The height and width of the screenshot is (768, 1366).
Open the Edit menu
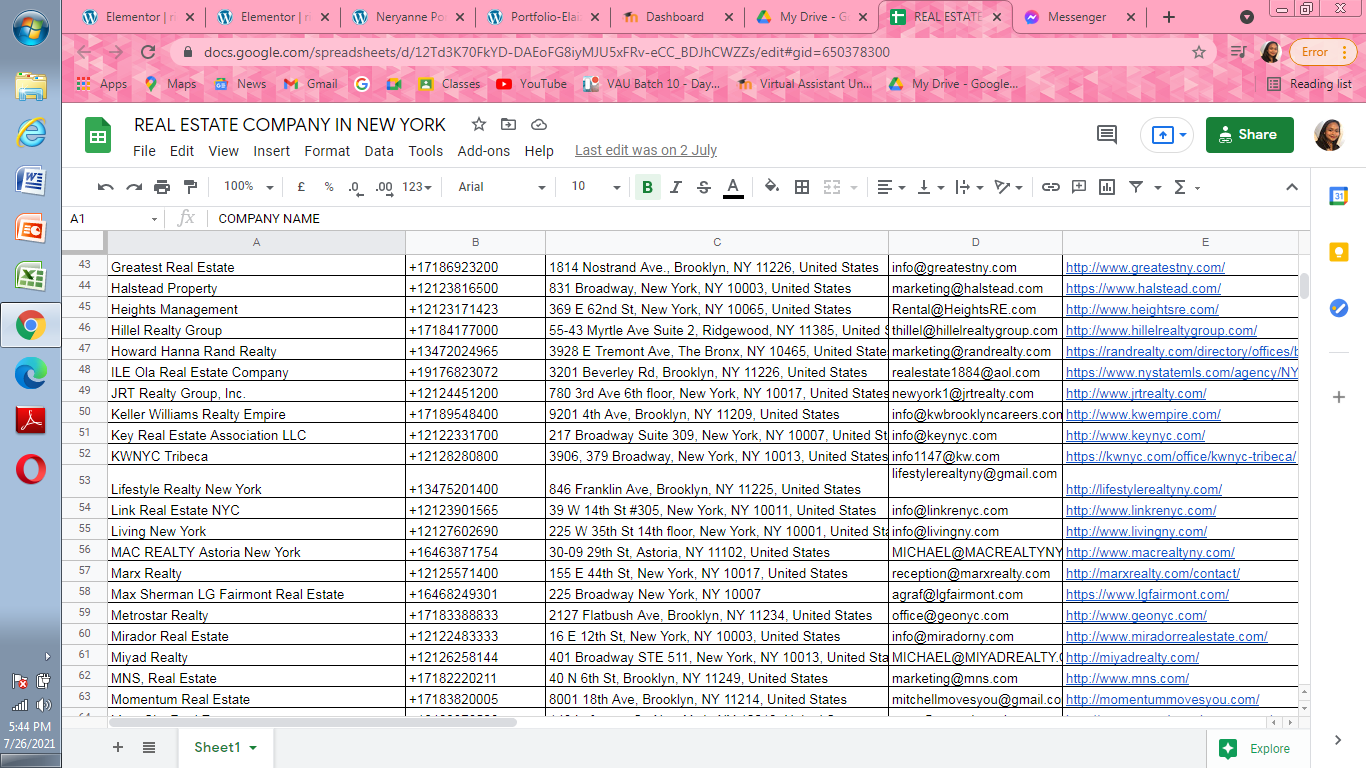pyautogui.click(x=182, y=151)
